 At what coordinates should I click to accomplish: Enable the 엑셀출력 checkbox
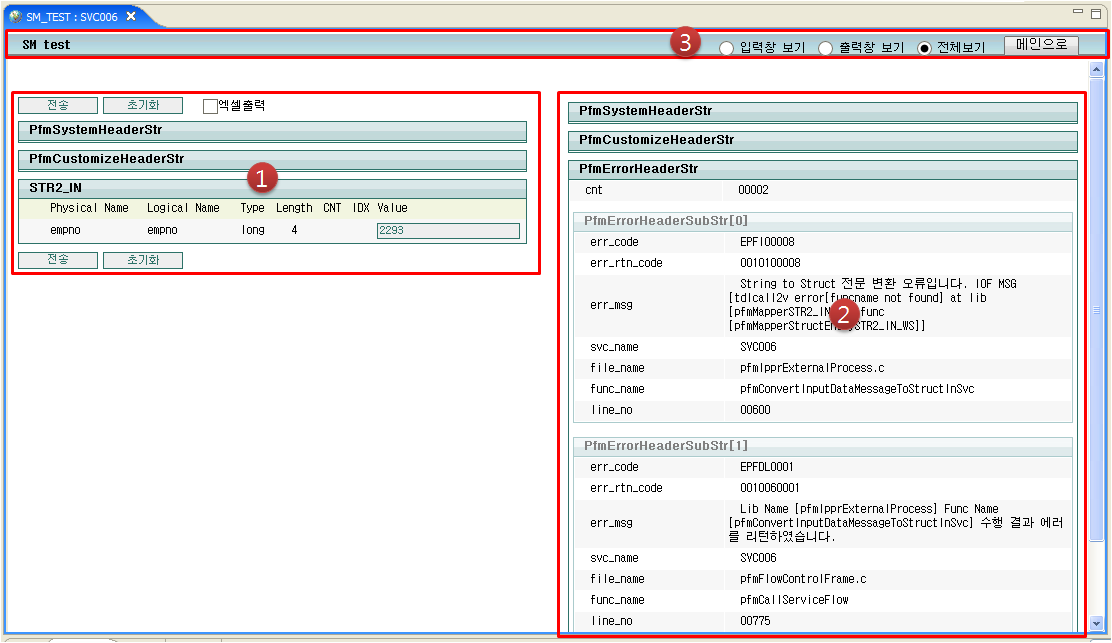[210, 106]
